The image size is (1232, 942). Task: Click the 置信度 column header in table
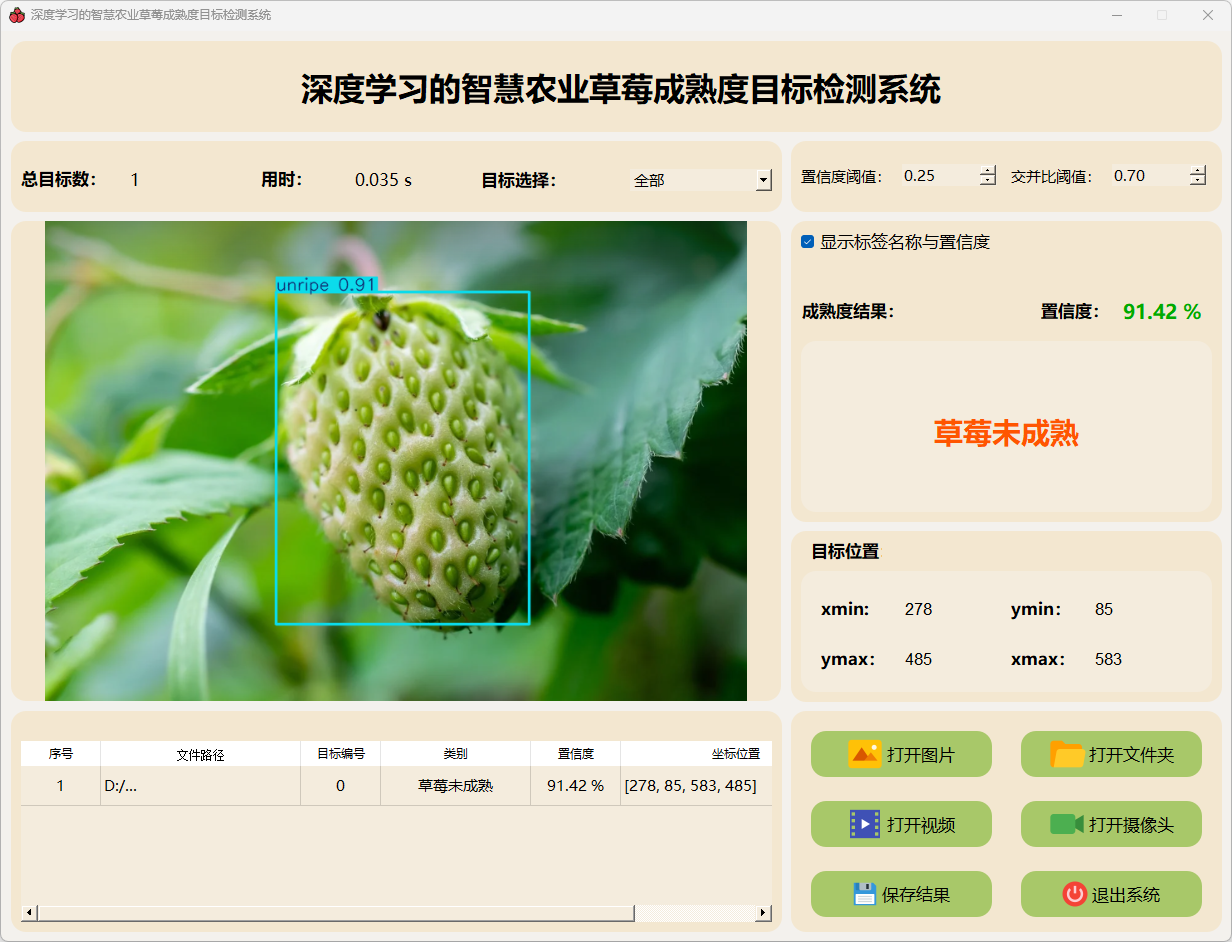(575, 754)
